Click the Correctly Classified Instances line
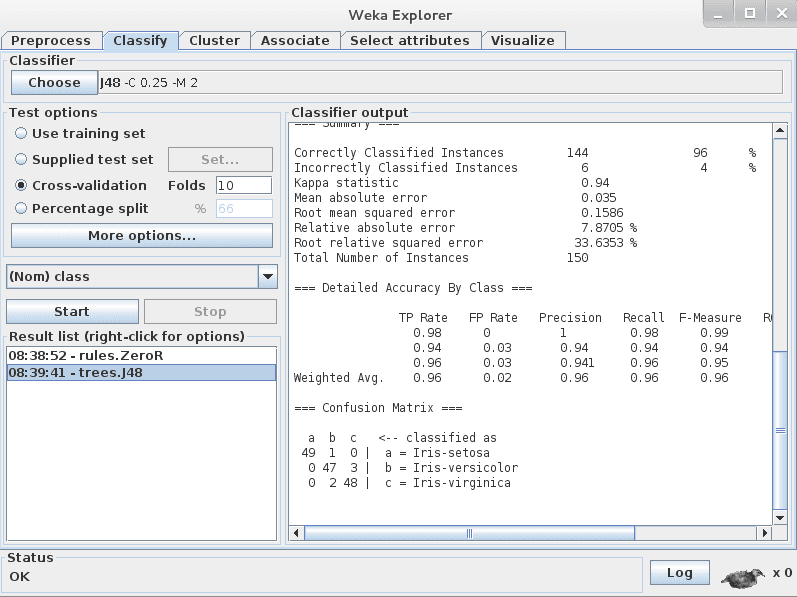Screen dimensions: 797x597 point(525,152)
